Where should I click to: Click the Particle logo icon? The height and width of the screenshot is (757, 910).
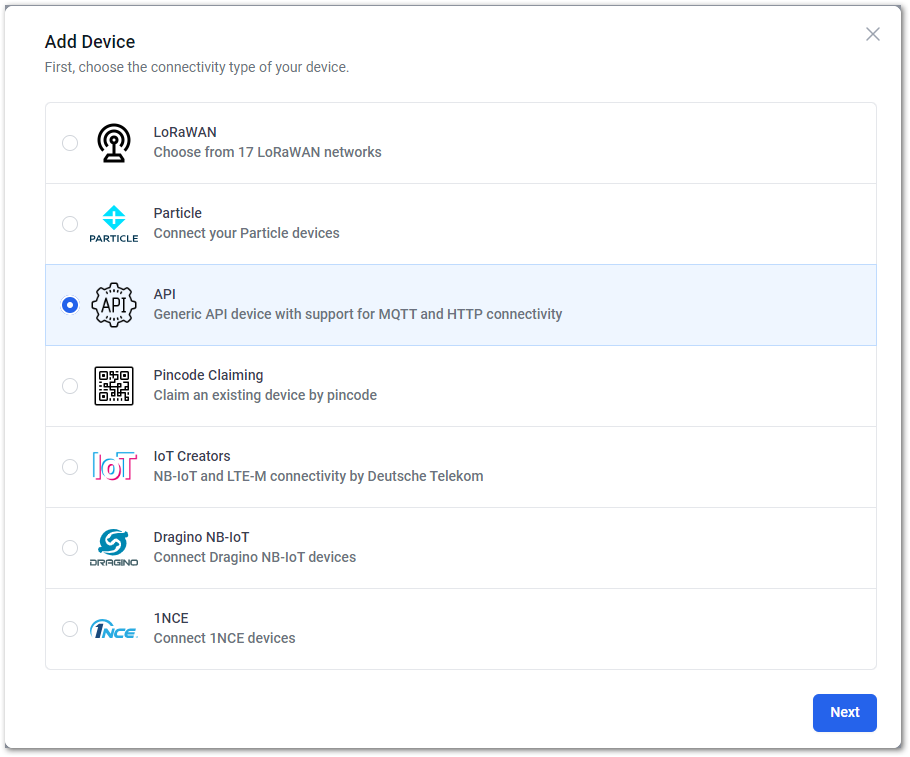coord(114,224)
